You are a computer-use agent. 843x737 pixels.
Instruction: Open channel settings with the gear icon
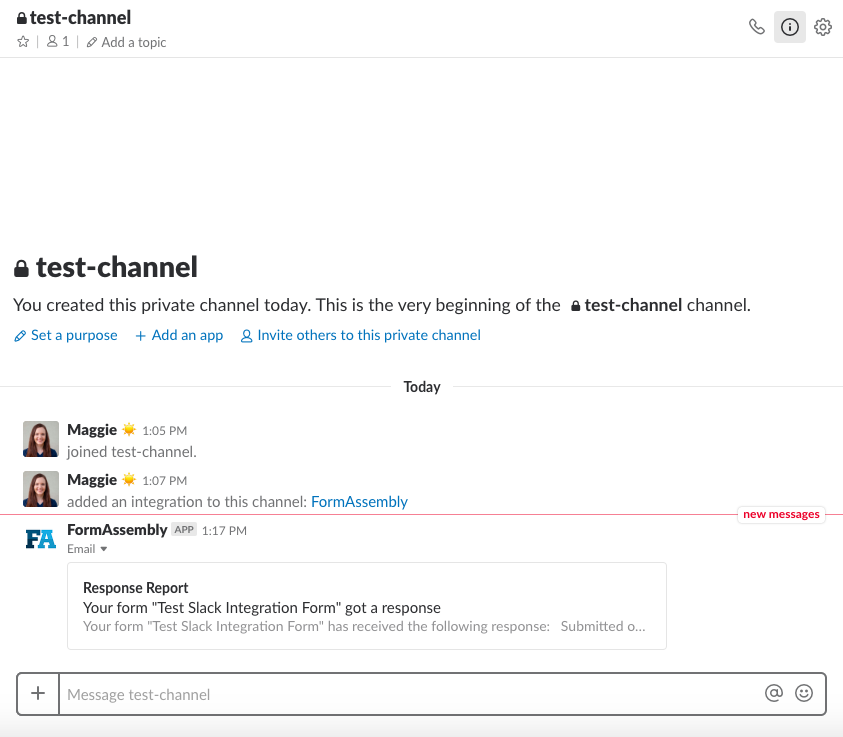[x=823, y=27]
